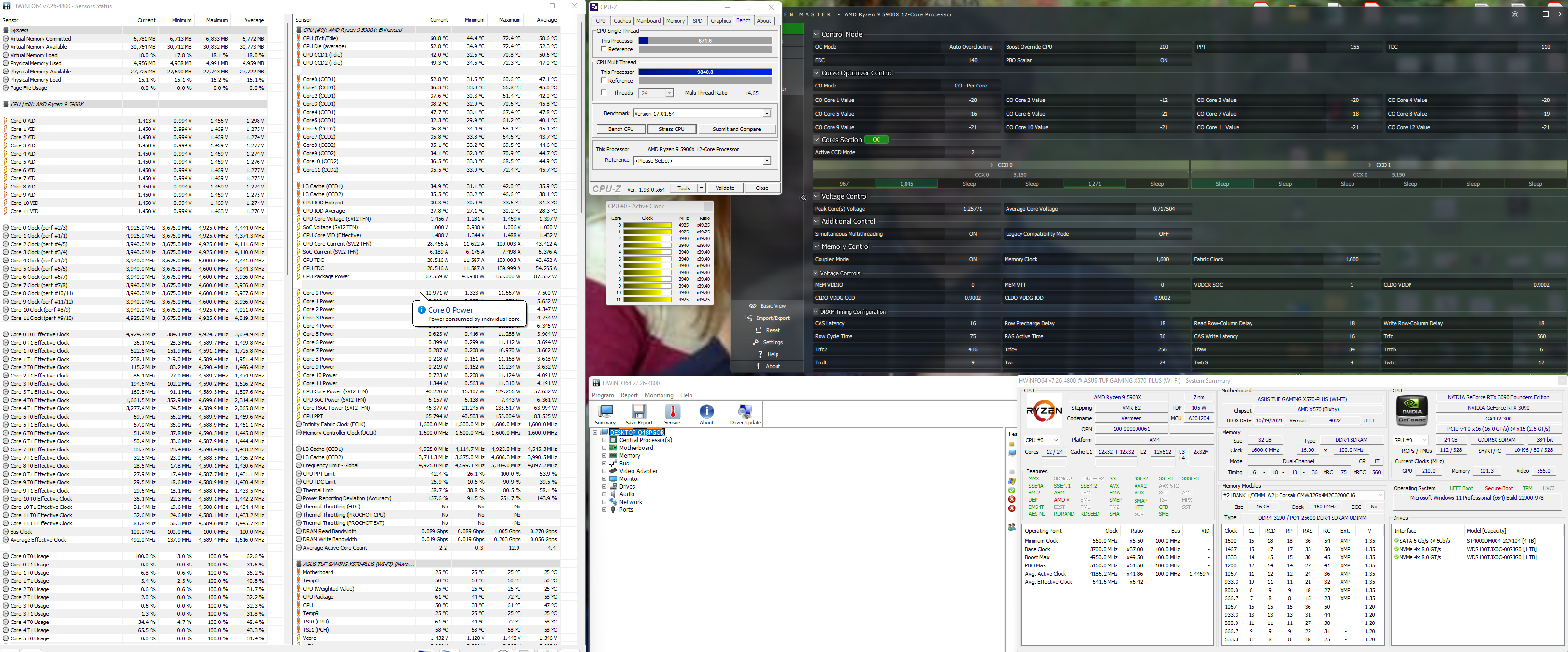Screen dimensions: 1568x652
Task: Select Central Processor(s) chip icon in tree
Action: coord(614,440)
